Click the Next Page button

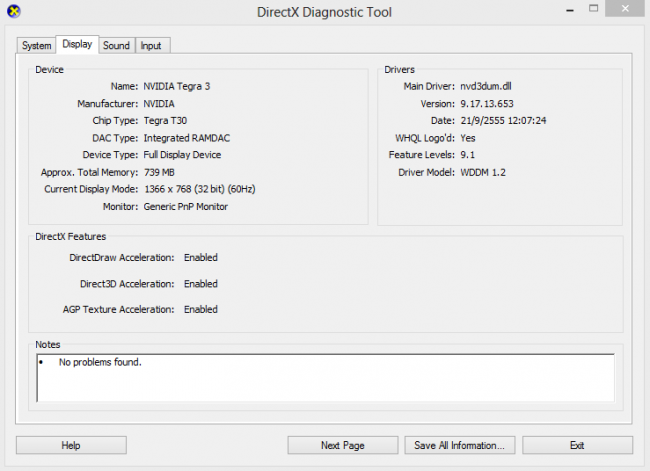click(343, 445)
